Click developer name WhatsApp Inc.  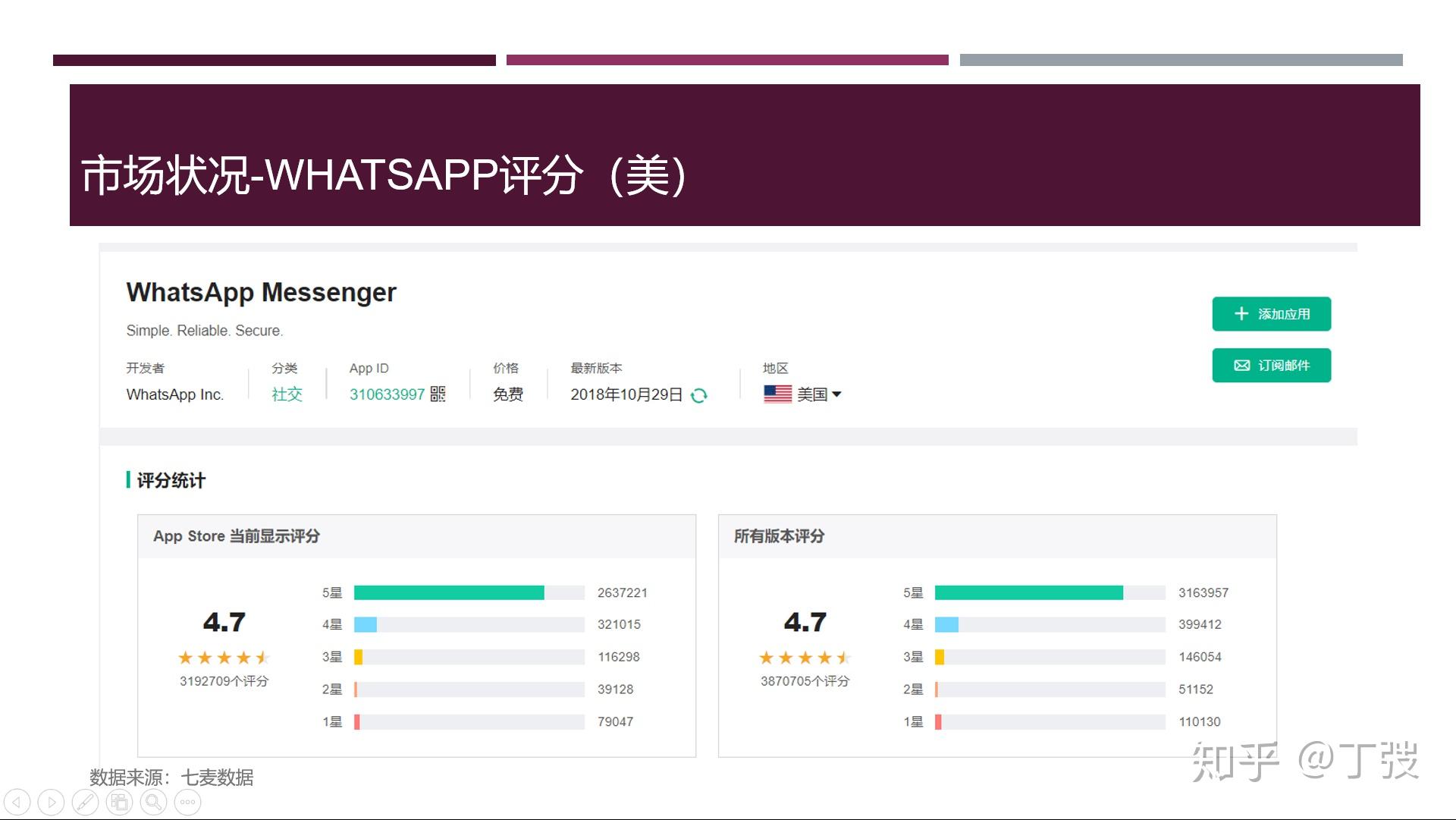pos(174,394)
